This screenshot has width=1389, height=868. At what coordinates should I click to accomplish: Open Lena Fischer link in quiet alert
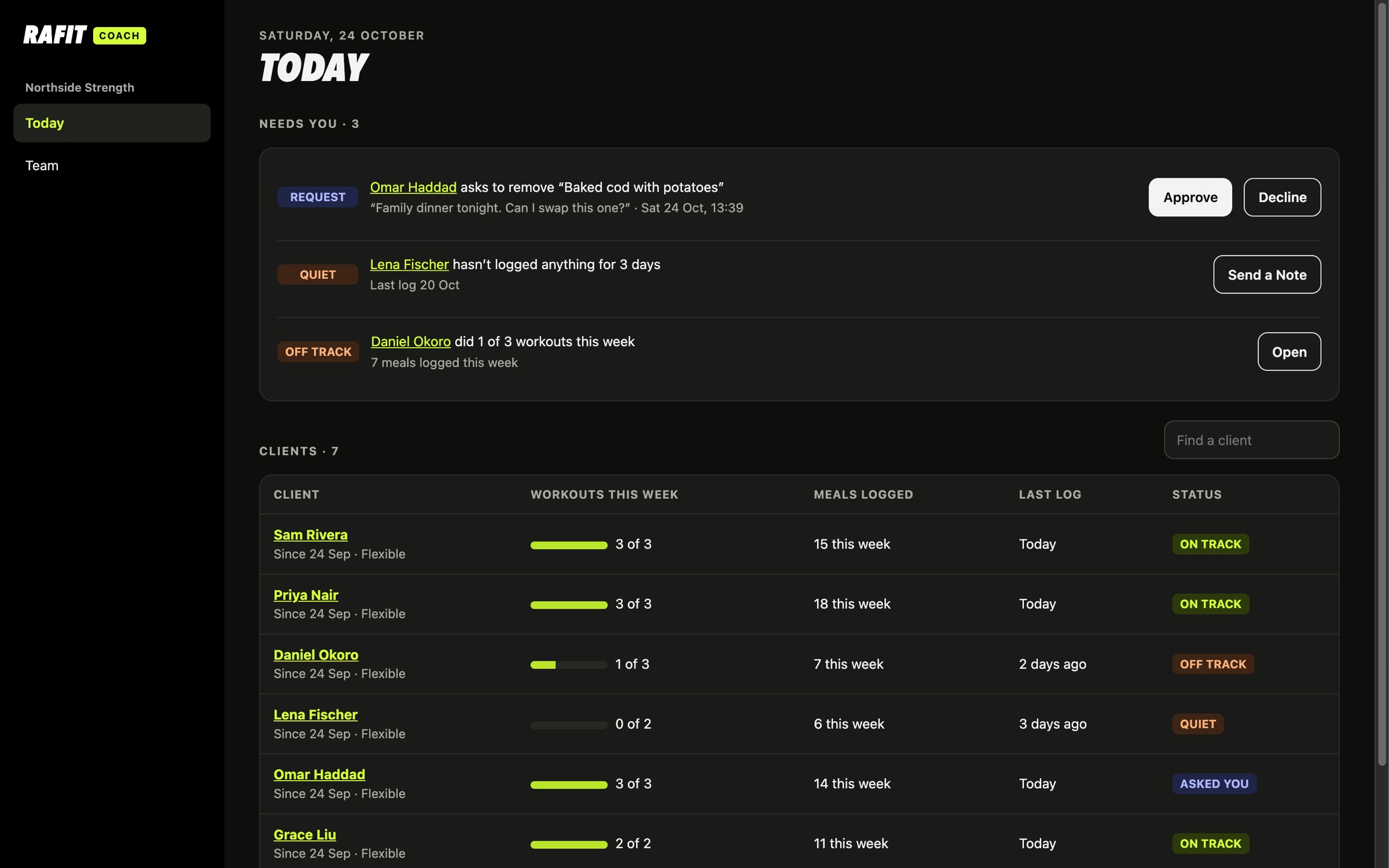tap(409, 264)
